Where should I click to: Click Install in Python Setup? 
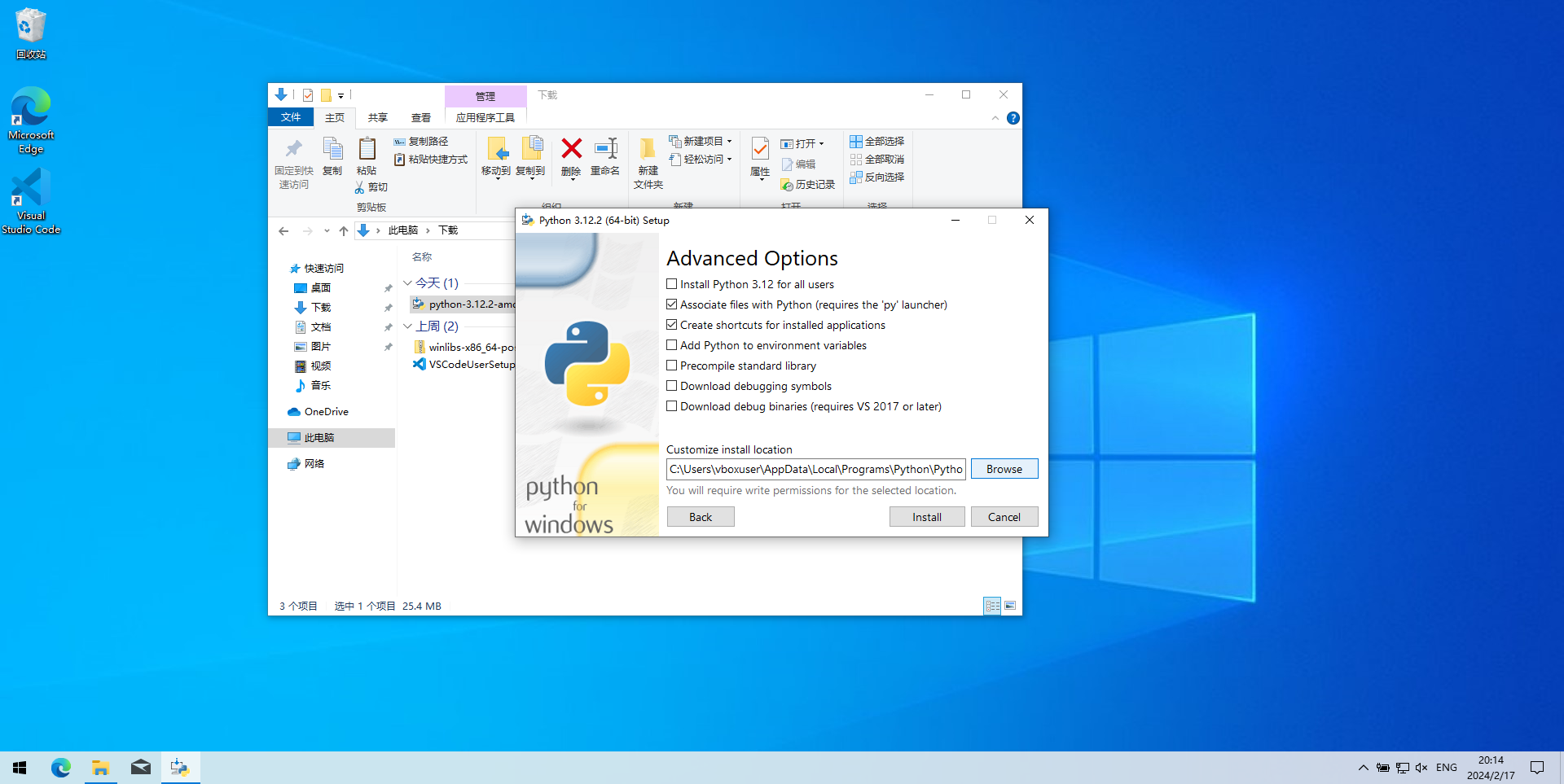[927, 517]
